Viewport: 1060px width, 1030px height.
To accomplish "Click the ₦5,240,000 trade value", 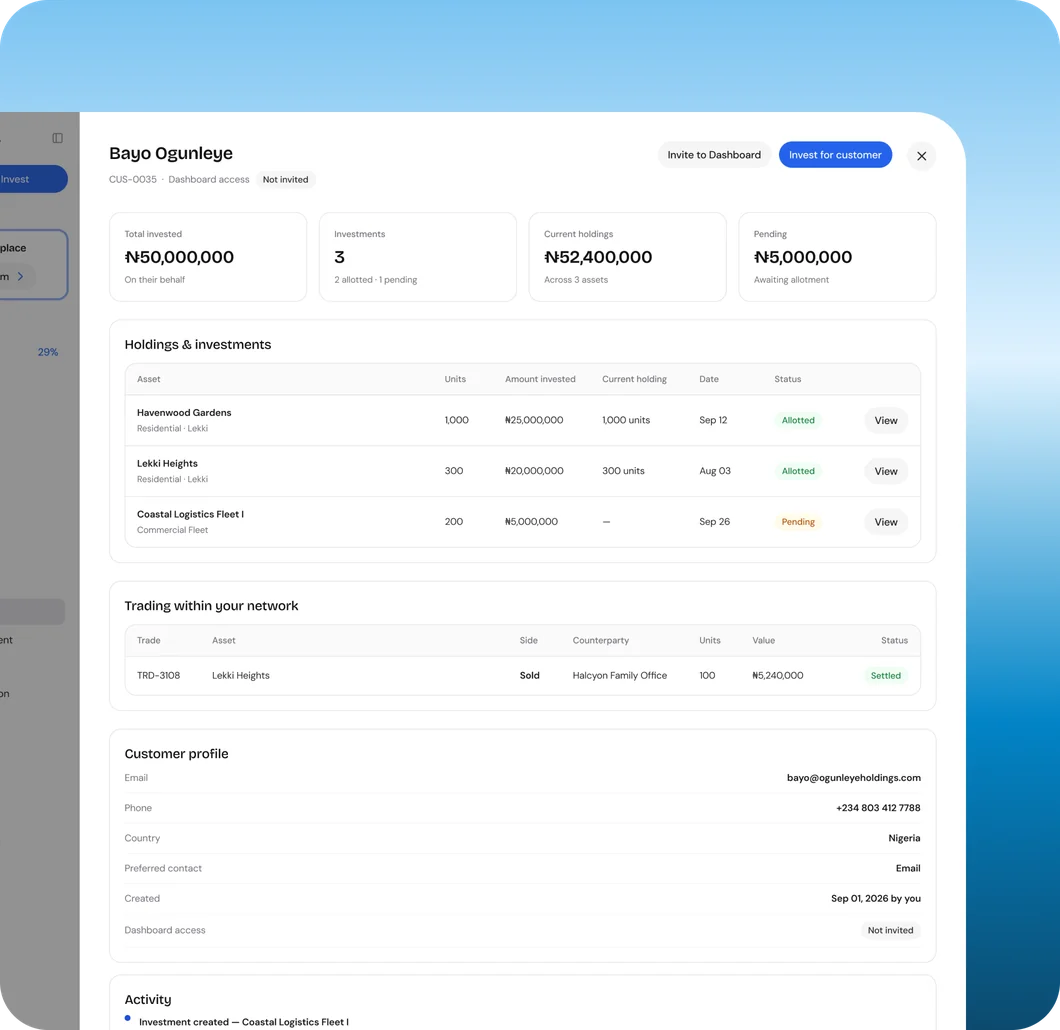I will [x=777, y=675].
